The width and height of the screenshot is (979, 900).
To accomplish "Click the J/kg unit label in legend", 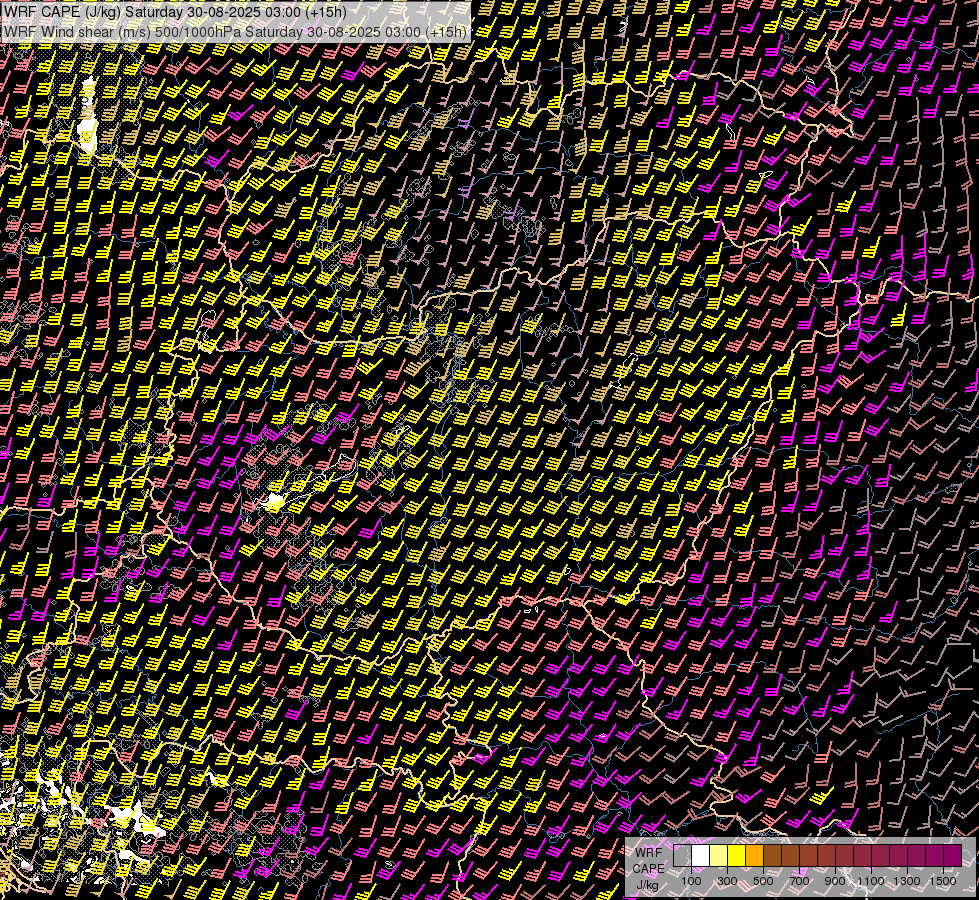I will click(647, 885).
